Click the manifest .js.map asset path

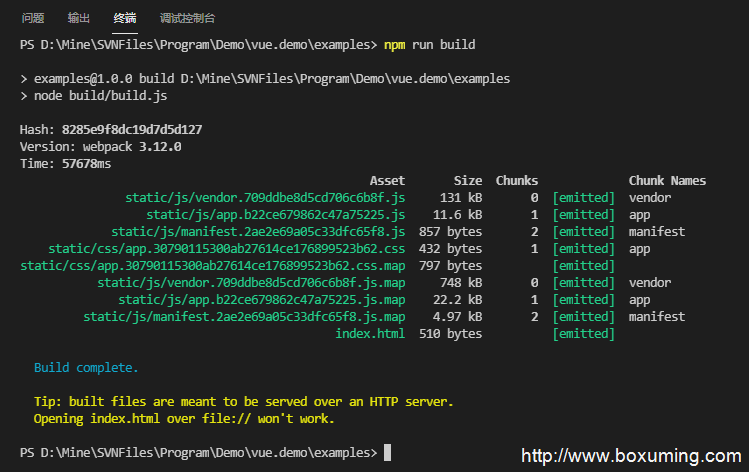pyautogui.click(x=244, y=317)
